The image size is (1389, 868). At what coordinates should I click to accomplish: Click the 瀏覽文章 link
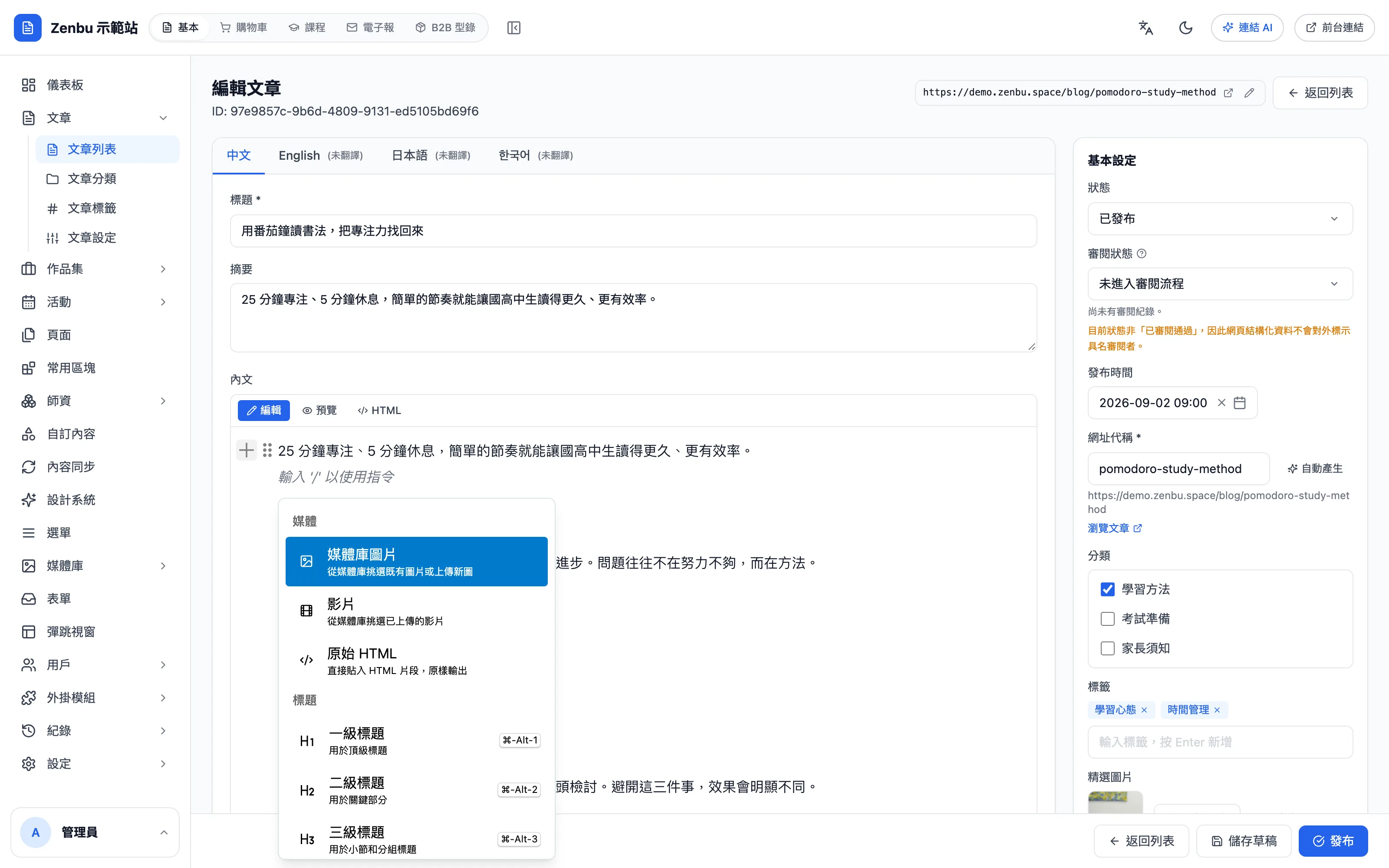coord(1114,528)
